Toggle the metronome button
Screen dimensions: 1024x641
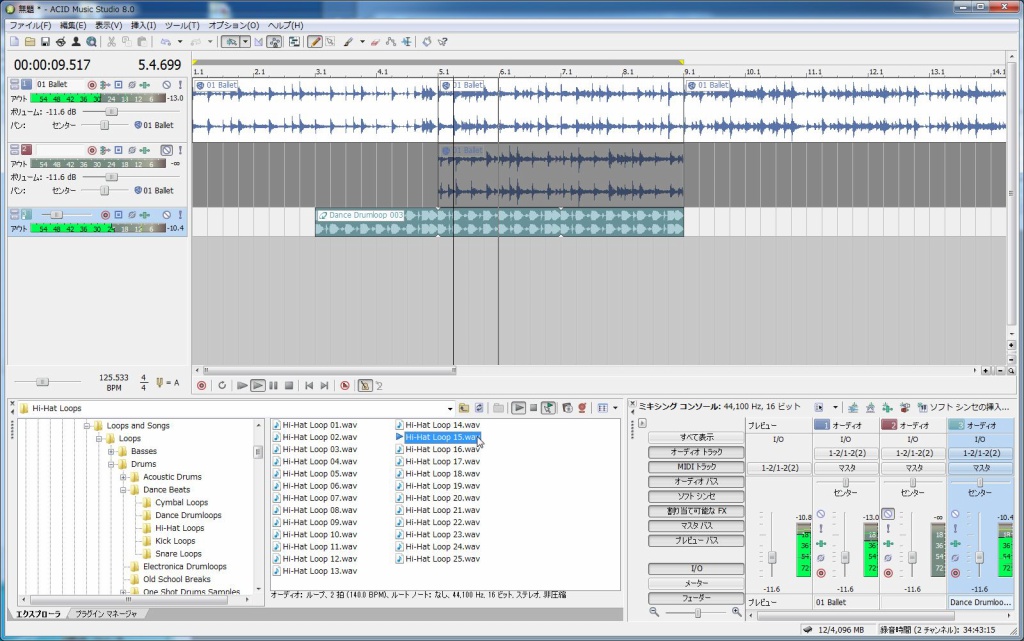(x=365, y=386)
